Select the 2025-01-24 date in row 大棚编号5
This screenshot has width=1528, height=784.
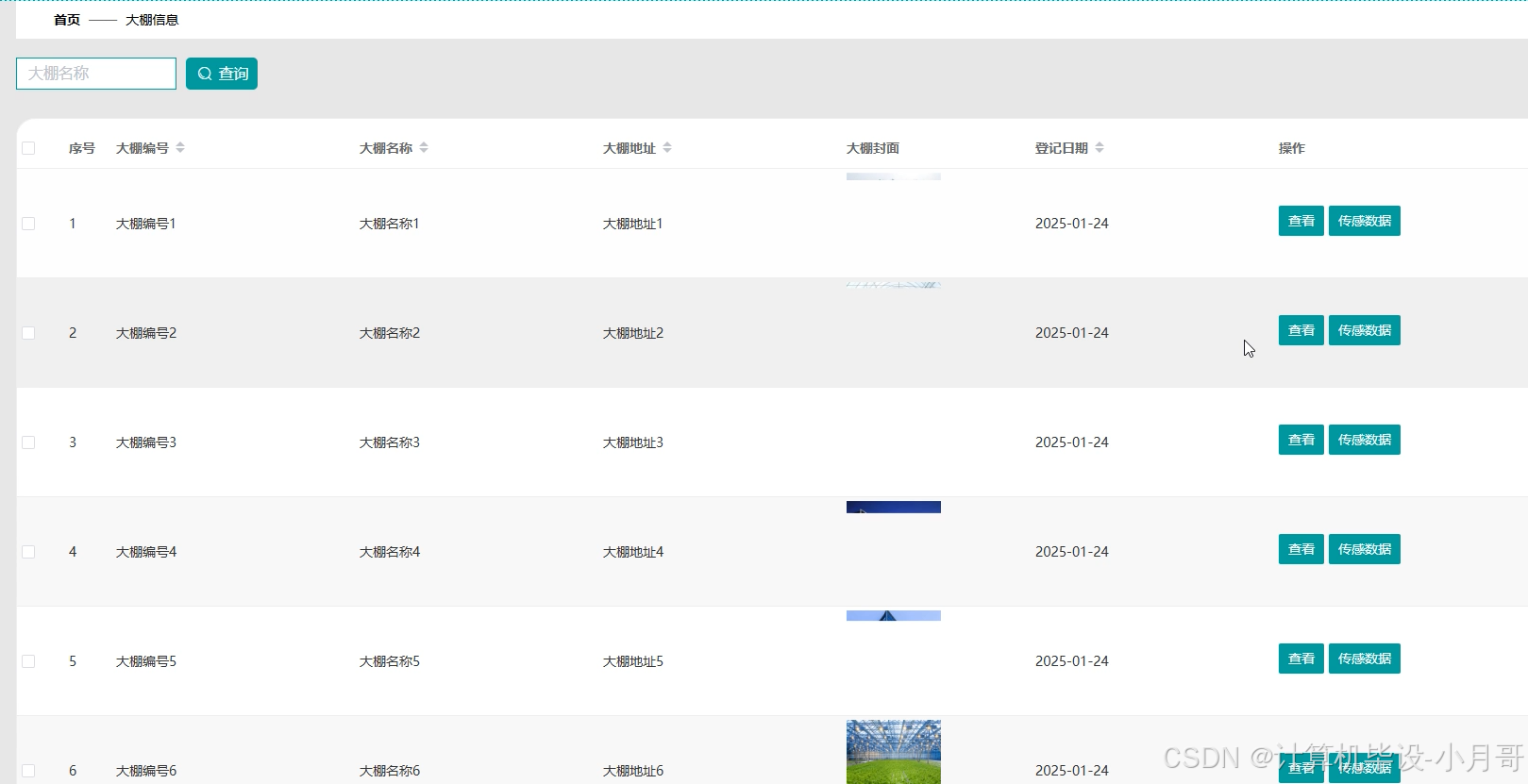[x=1072, y=661]
